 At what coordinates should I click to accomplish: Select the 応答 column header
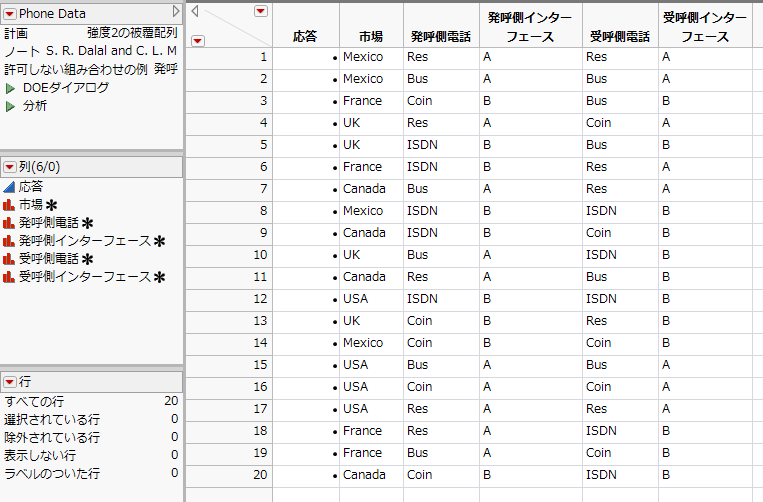click(x=305, y=36)
